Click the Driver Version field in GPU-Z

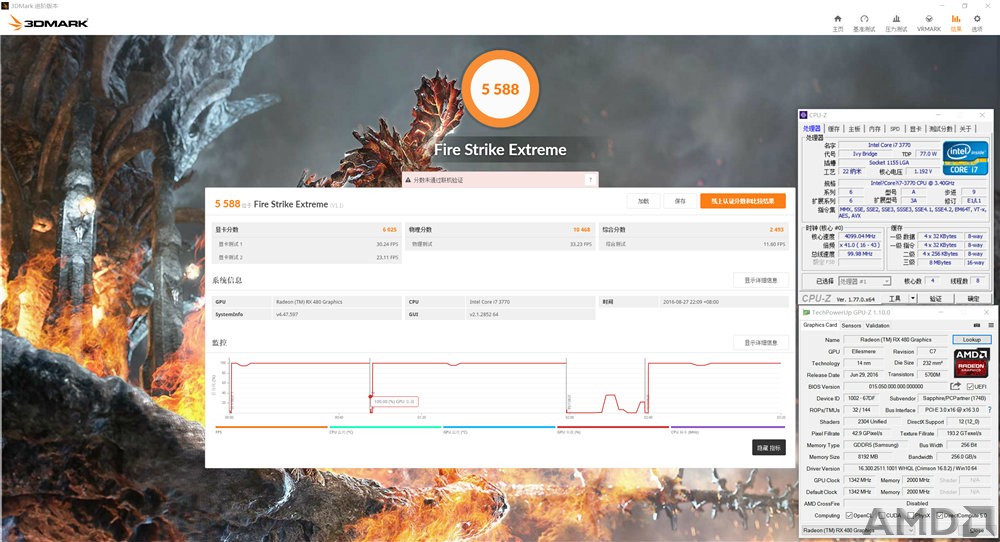tap(917, 469)
